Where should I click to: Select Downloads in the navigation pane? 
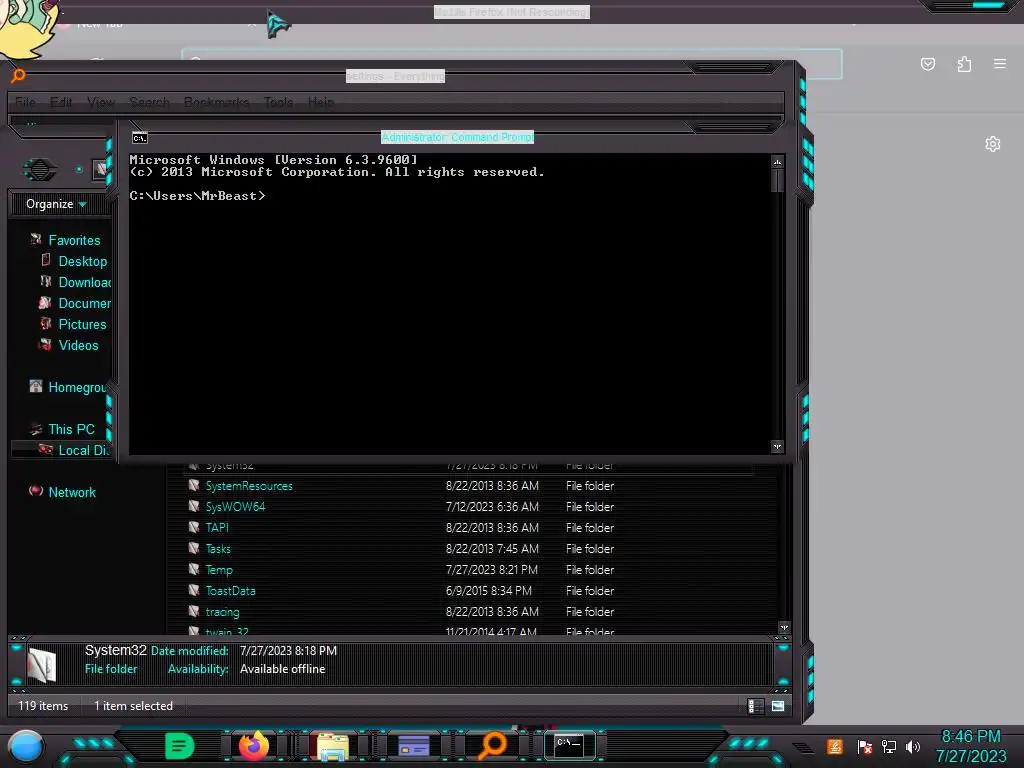tap(84, 282)
